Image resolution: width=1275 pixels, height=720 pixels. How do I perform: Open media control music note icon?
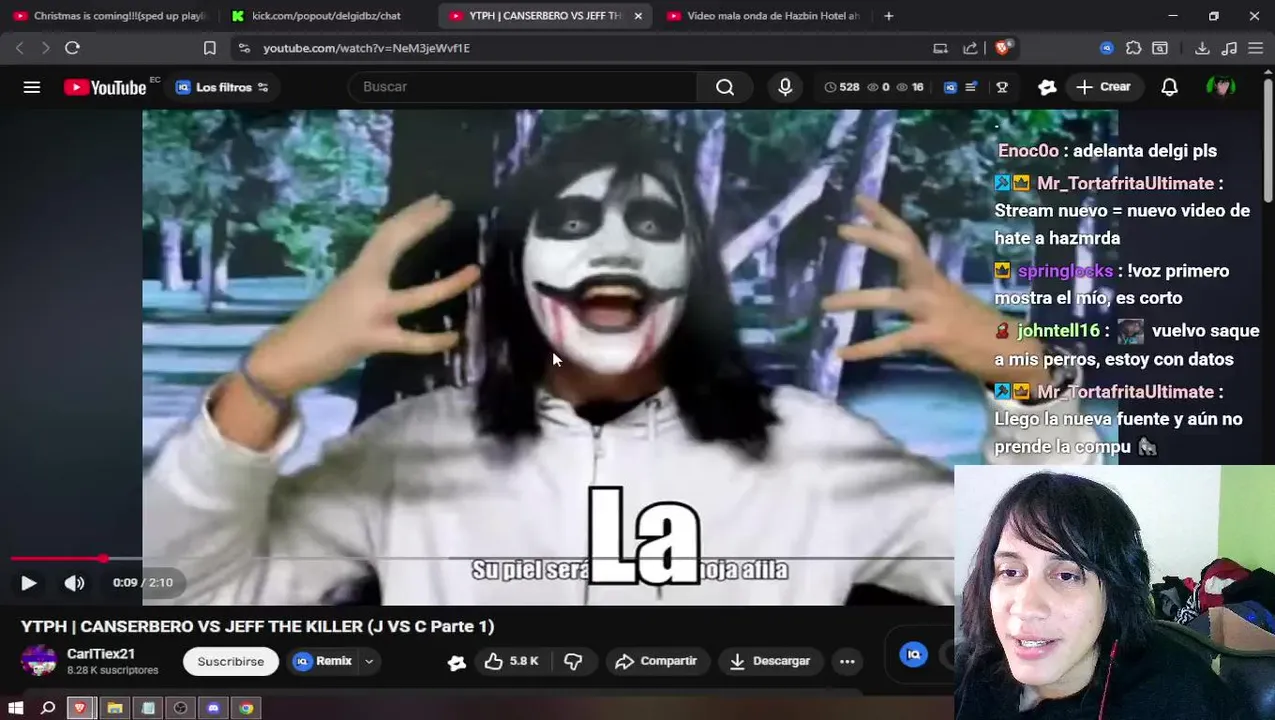click(1229, 47)
